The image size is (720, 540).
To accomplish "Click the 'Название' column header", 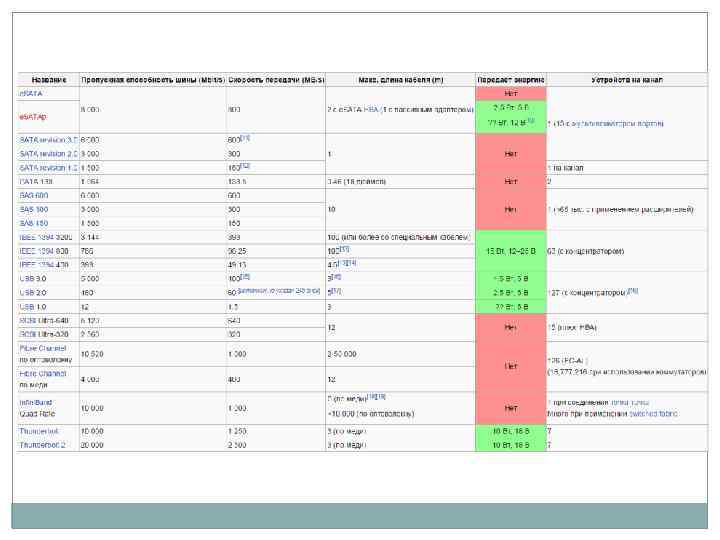I will (x=49, y=80).
